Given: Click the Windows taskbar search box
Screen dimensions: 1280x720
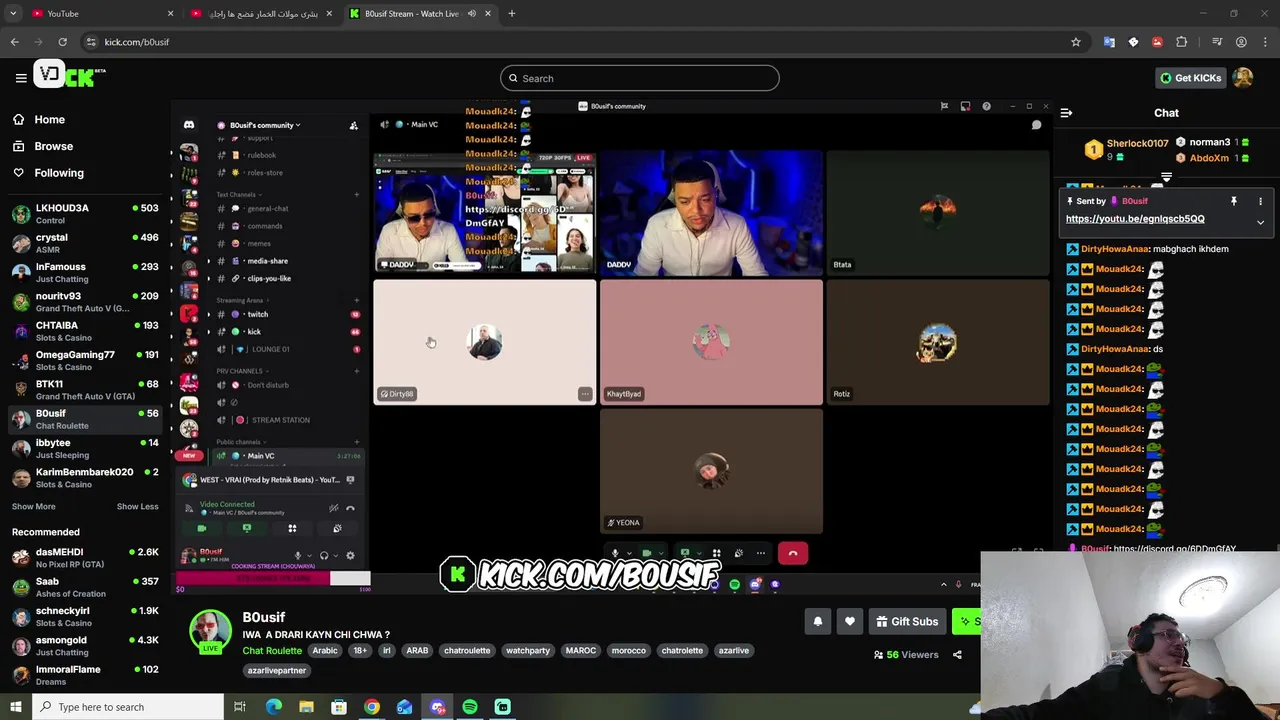Looking at the screenshot, I should click(x=128, y=707).
